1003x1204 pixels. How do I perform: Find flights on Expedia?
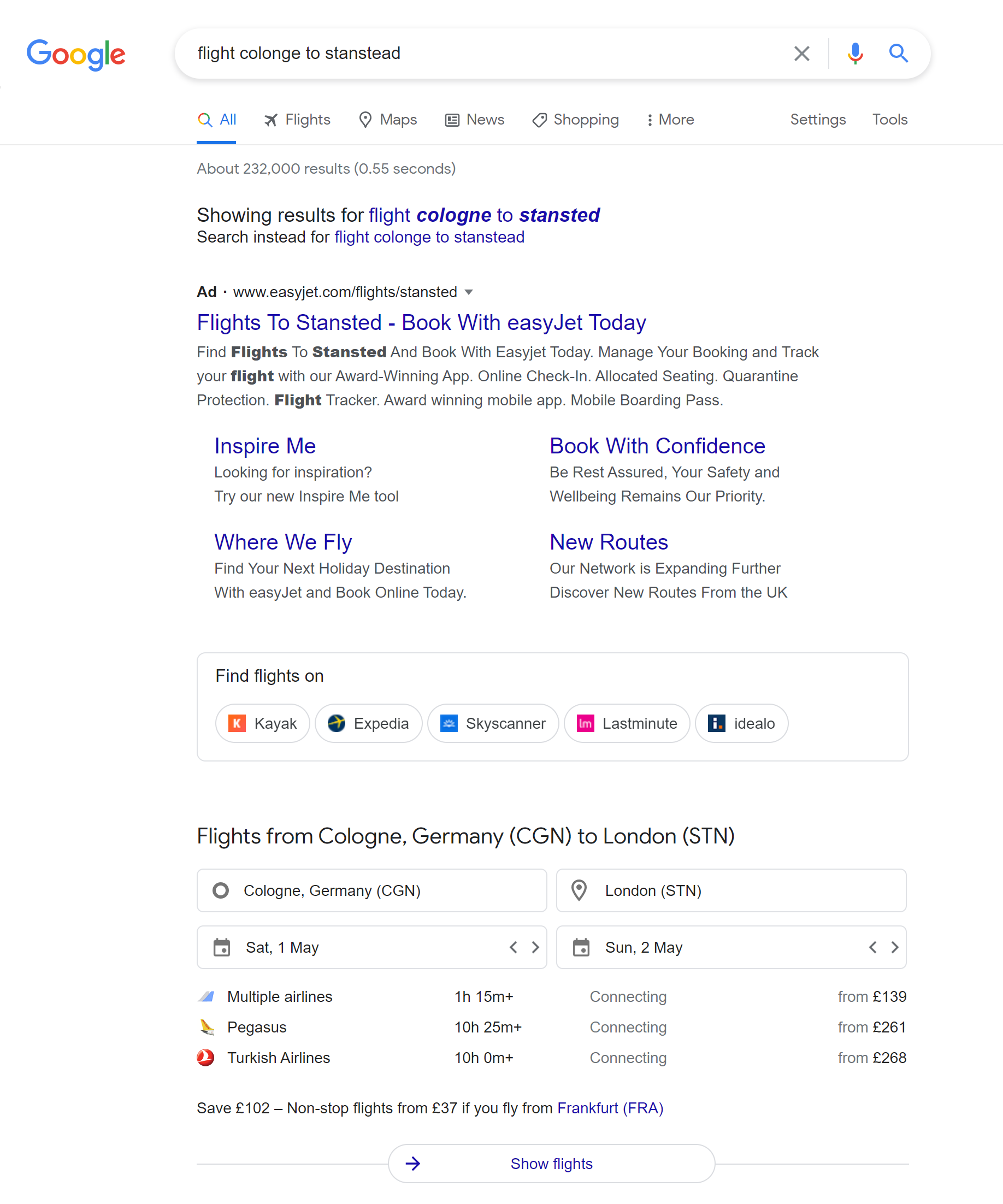click(x=369, y=723)
